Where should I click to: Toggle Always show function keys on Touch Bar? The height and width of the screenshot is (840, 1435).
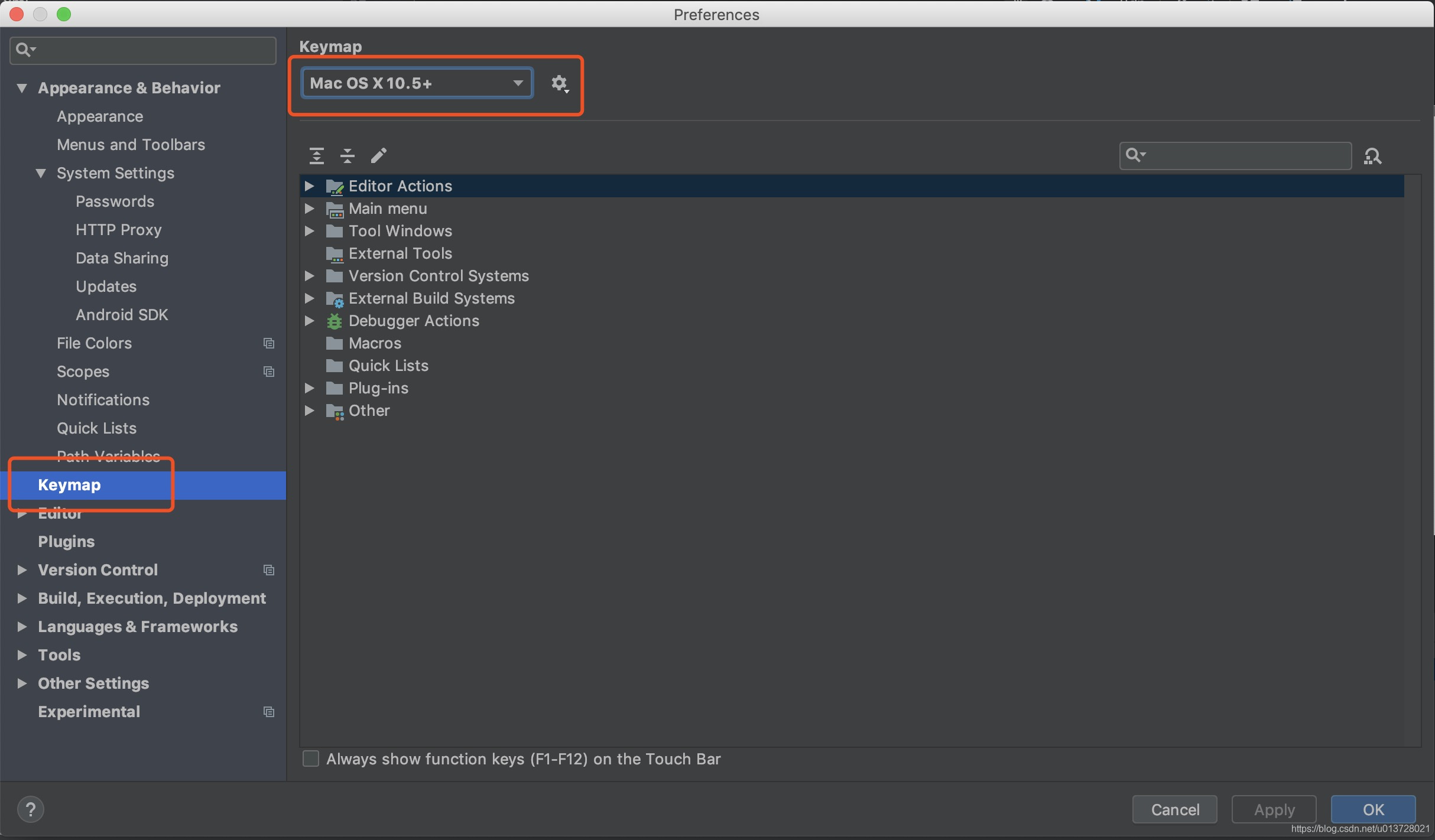(310, 759)
